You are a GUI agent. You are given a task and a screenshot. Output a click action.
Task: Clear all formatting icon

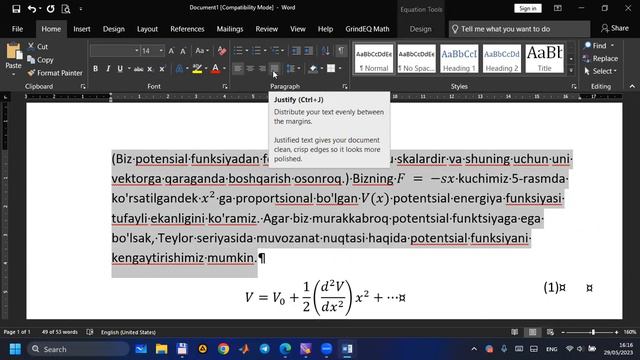[222, 51]
